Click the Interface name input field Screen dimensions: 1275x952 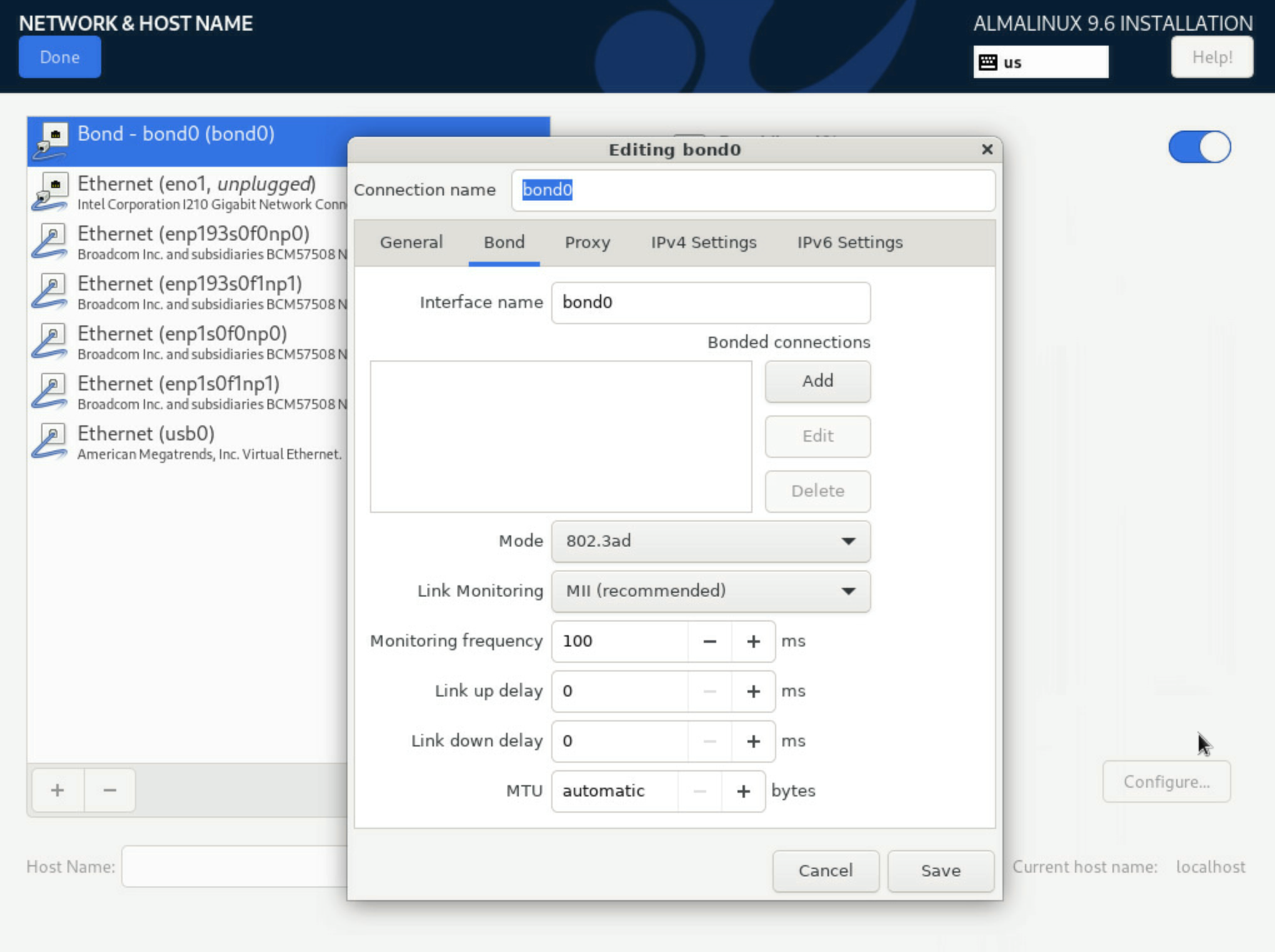coord(711,302)
